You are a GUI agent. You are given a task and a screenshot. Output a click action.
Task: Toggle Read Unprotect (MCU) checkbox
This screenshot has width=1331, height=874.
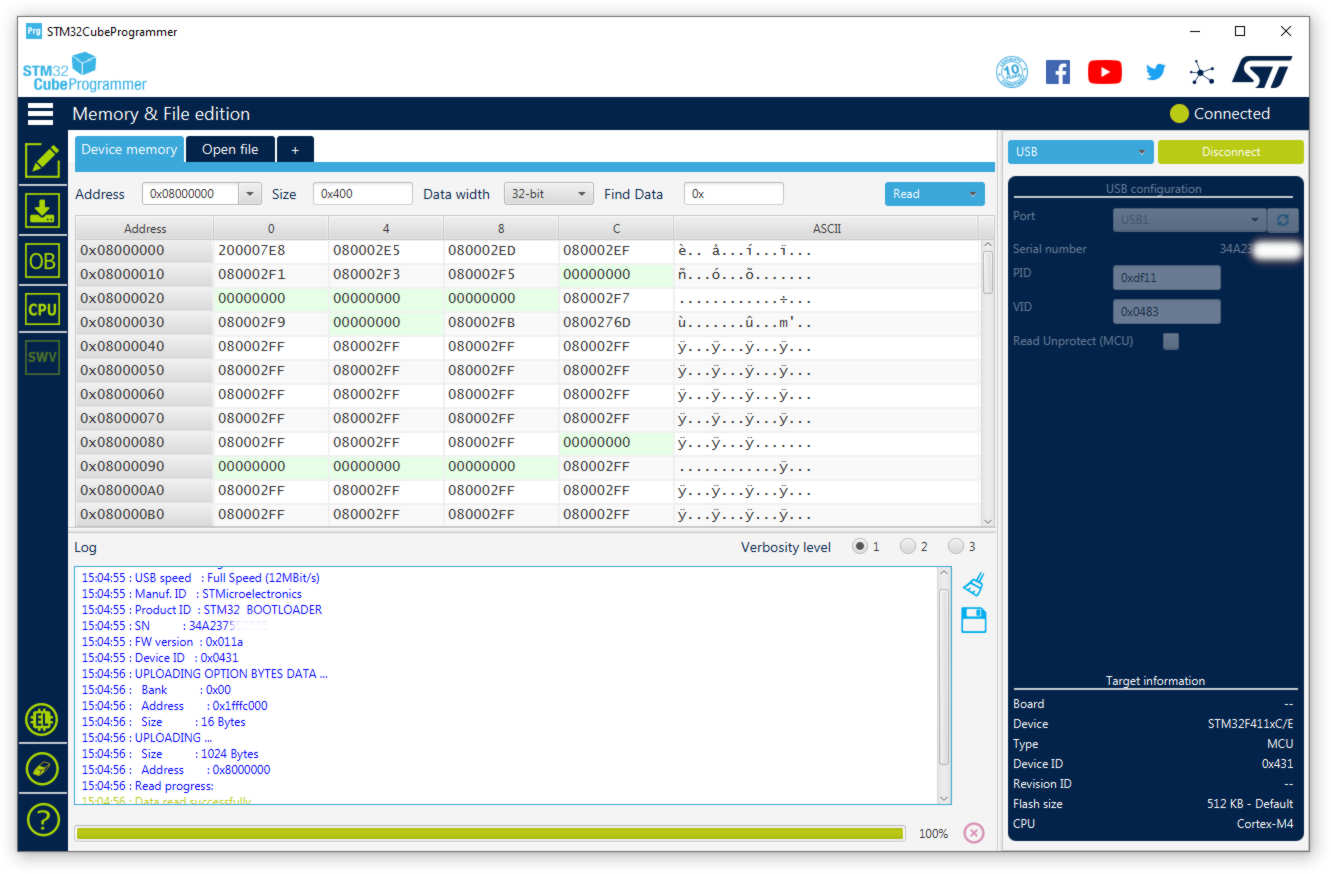pos(1171,341)
